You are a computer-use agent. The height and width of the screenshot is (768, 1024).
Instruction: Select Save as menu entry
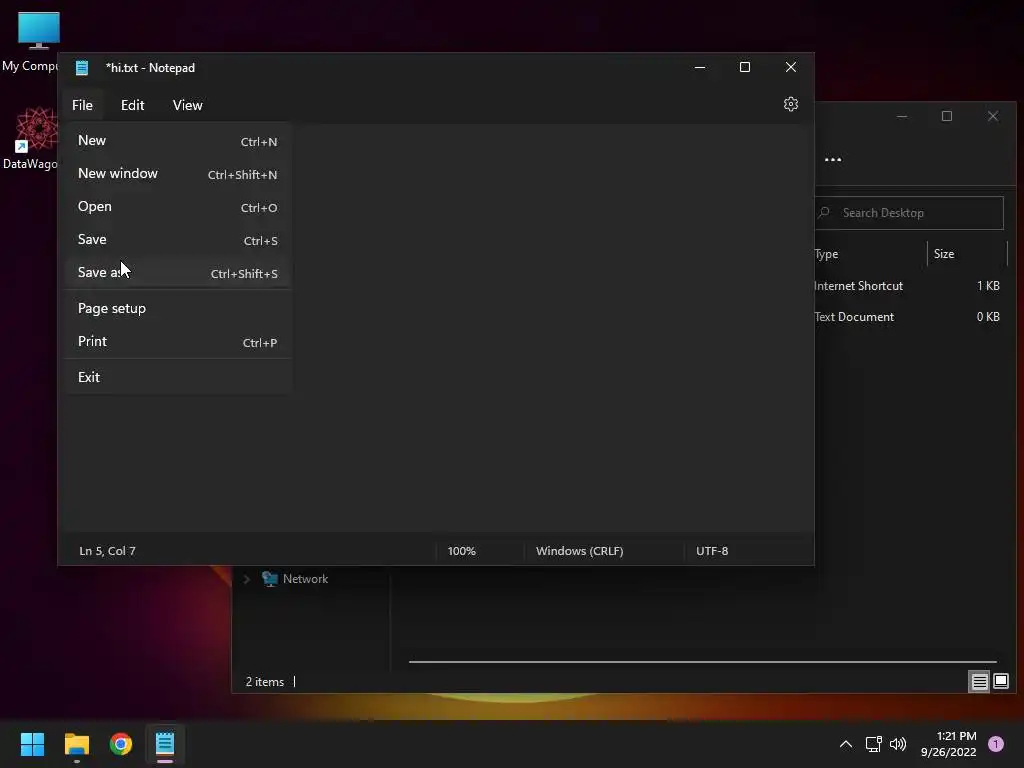[x=178, y=273]
